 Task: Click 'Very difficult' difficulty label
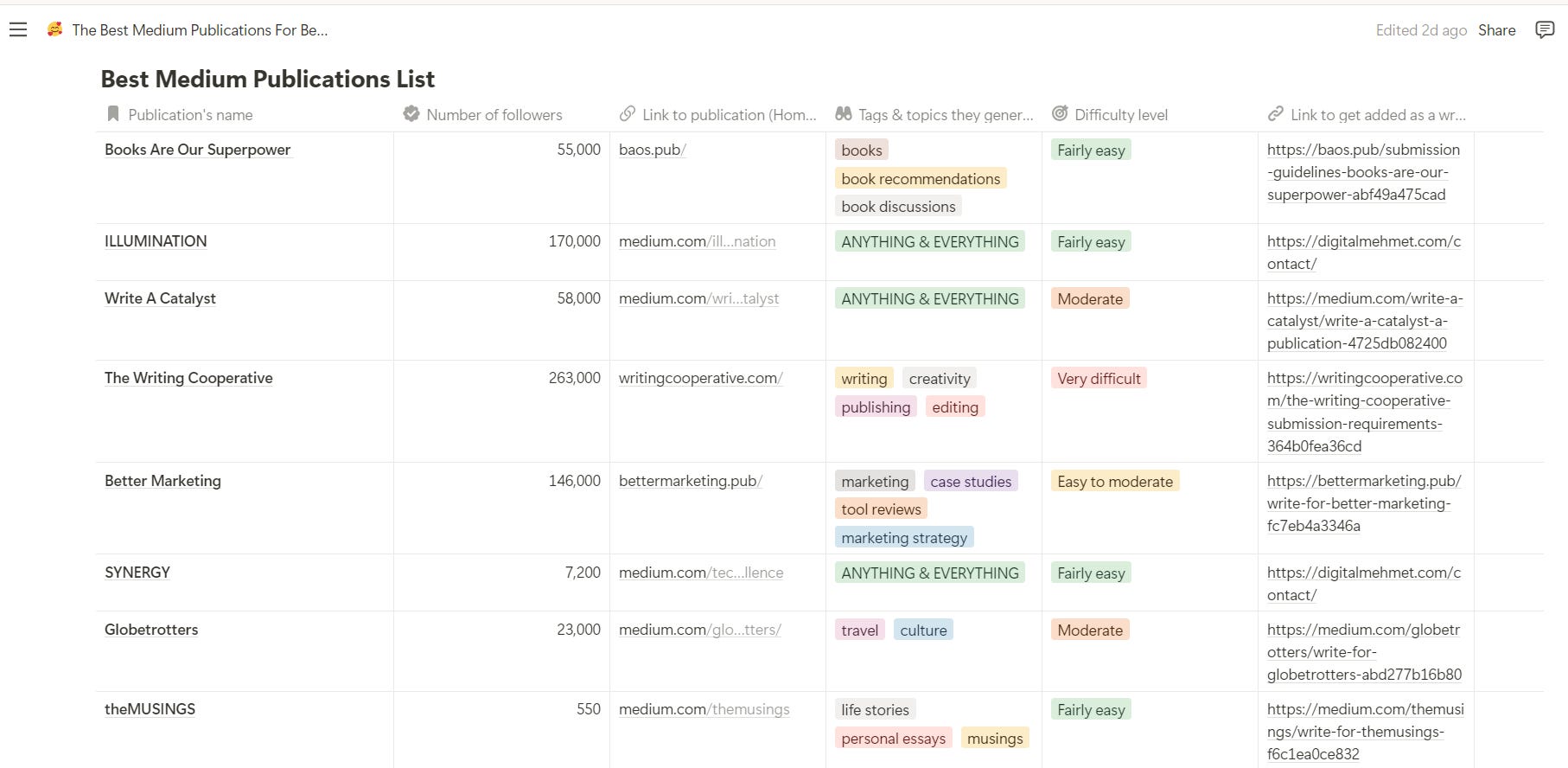1099,379
